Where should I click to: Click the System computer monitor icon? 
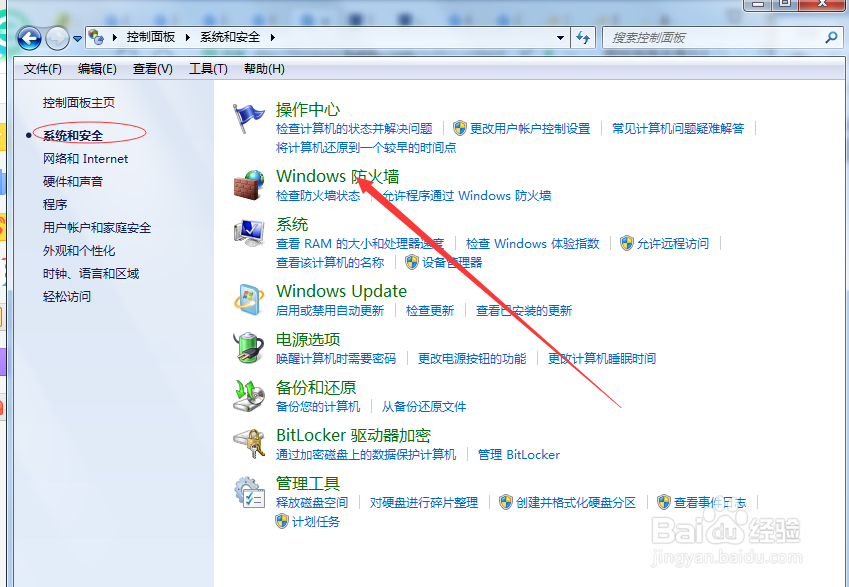[x=249, y=233]
